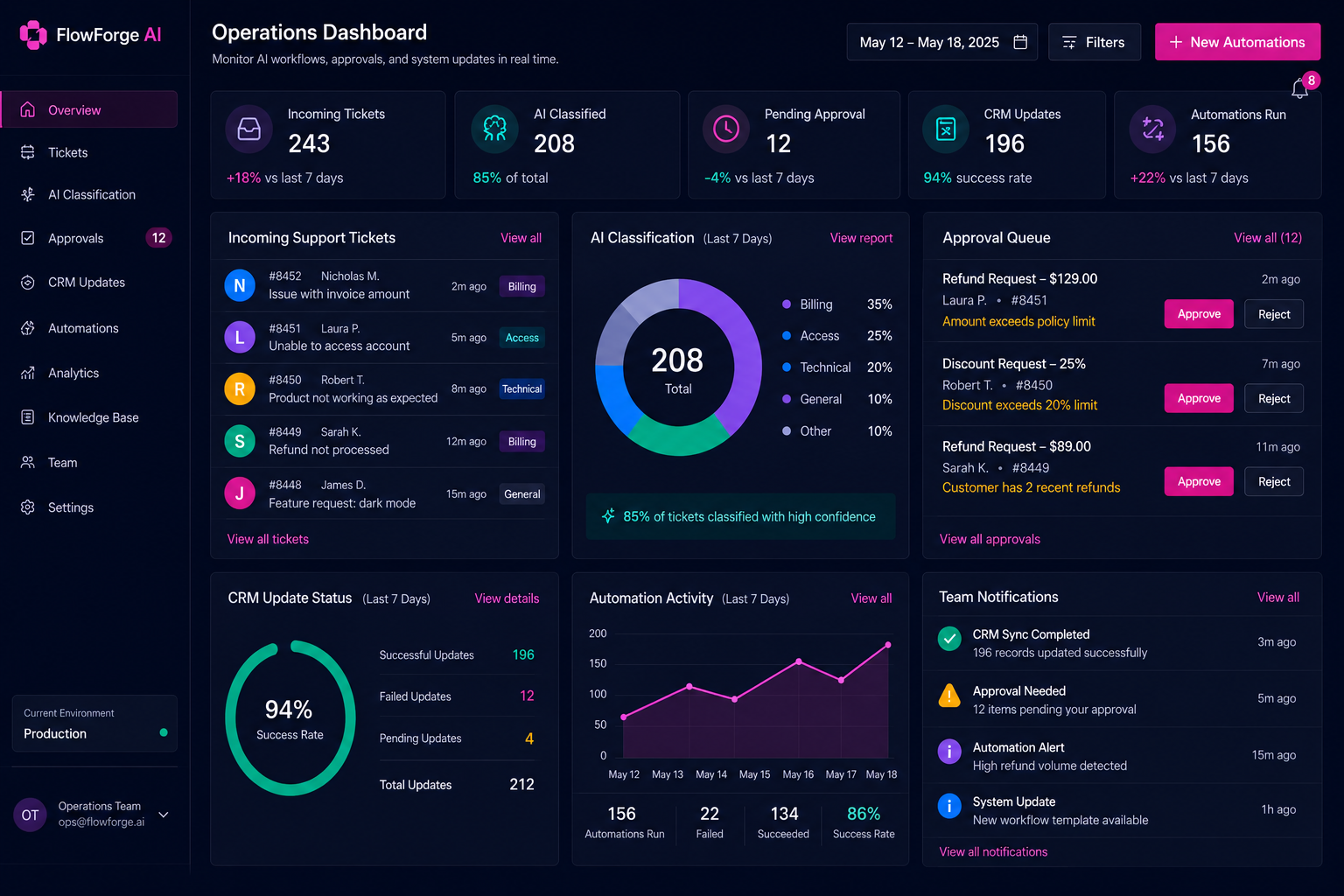Viewport: 1344px width, 896px height.
Task: Click the May 18 chart data point
Action: 888,645
